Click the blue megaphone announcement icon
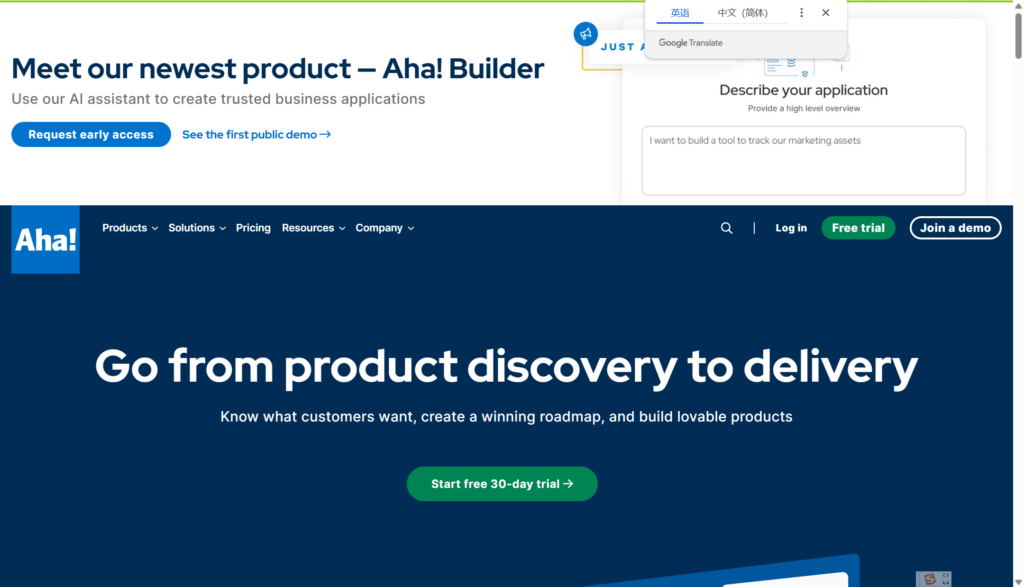The height and width of the screenshot is (587, 1024). pyautogui.click(x=585, y=34)
